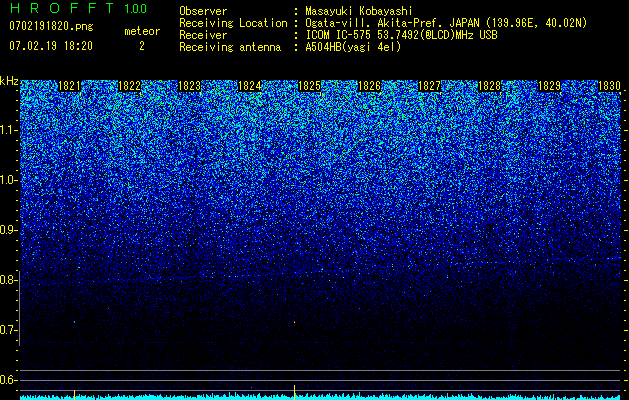629x400 pixels.
Task: Click the meteor count label
Action: (x=142, y=31)
